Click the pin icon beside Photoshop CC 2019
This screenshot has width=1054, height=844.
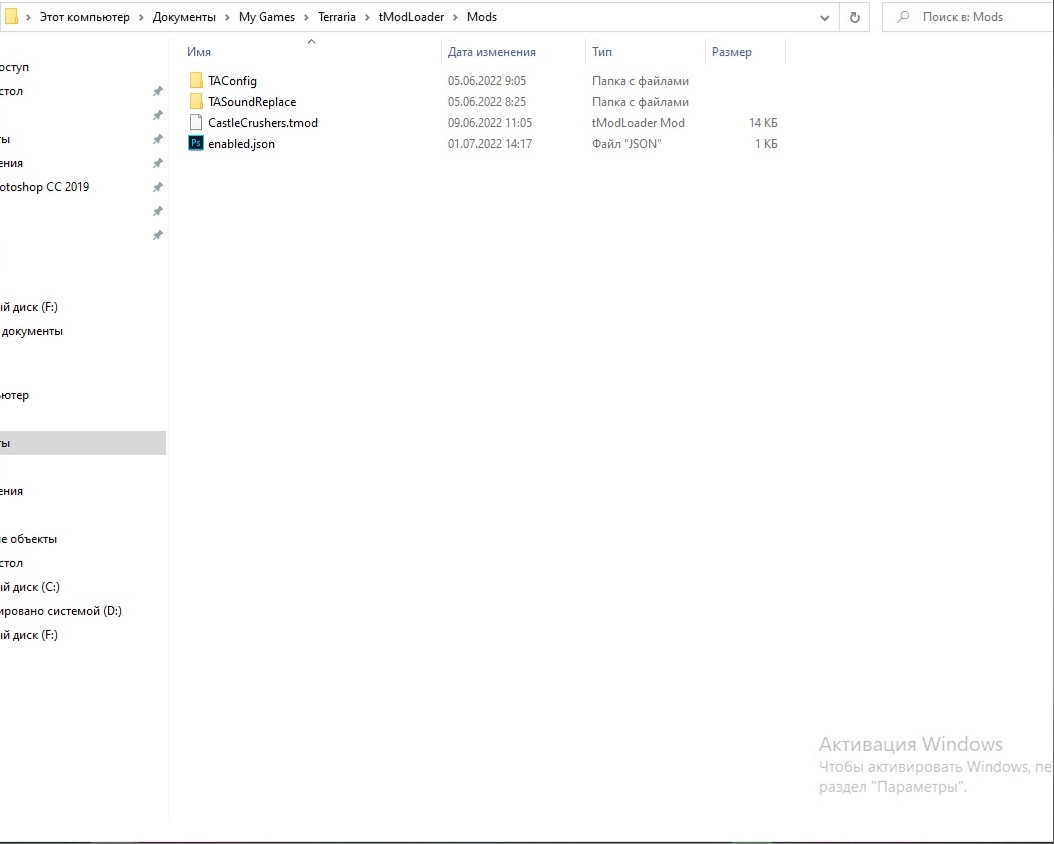157,187
